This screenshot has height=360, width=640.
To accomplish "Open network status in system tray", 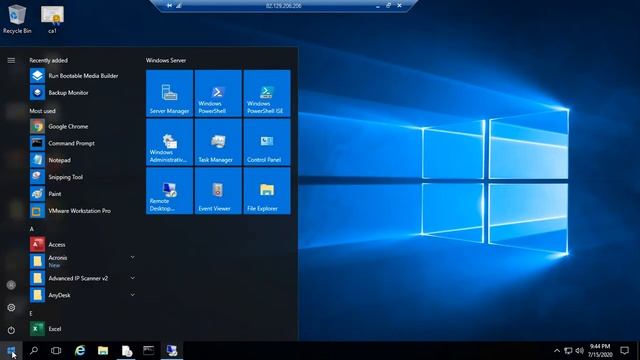I will [568, 351].
